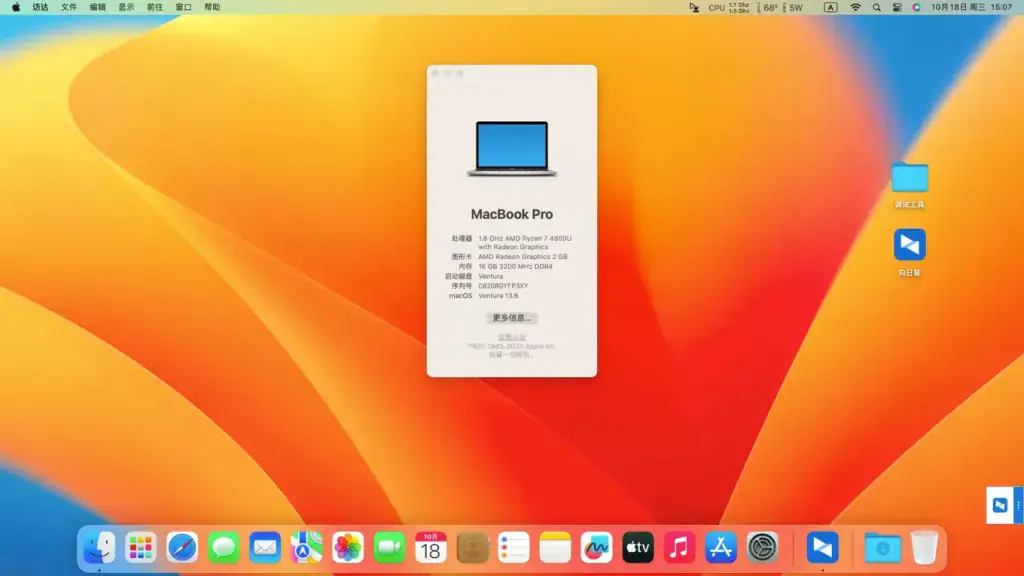This screenshot has width=1024, height=576.
Task: Open the 显示 menu
Action: point(126,7)
